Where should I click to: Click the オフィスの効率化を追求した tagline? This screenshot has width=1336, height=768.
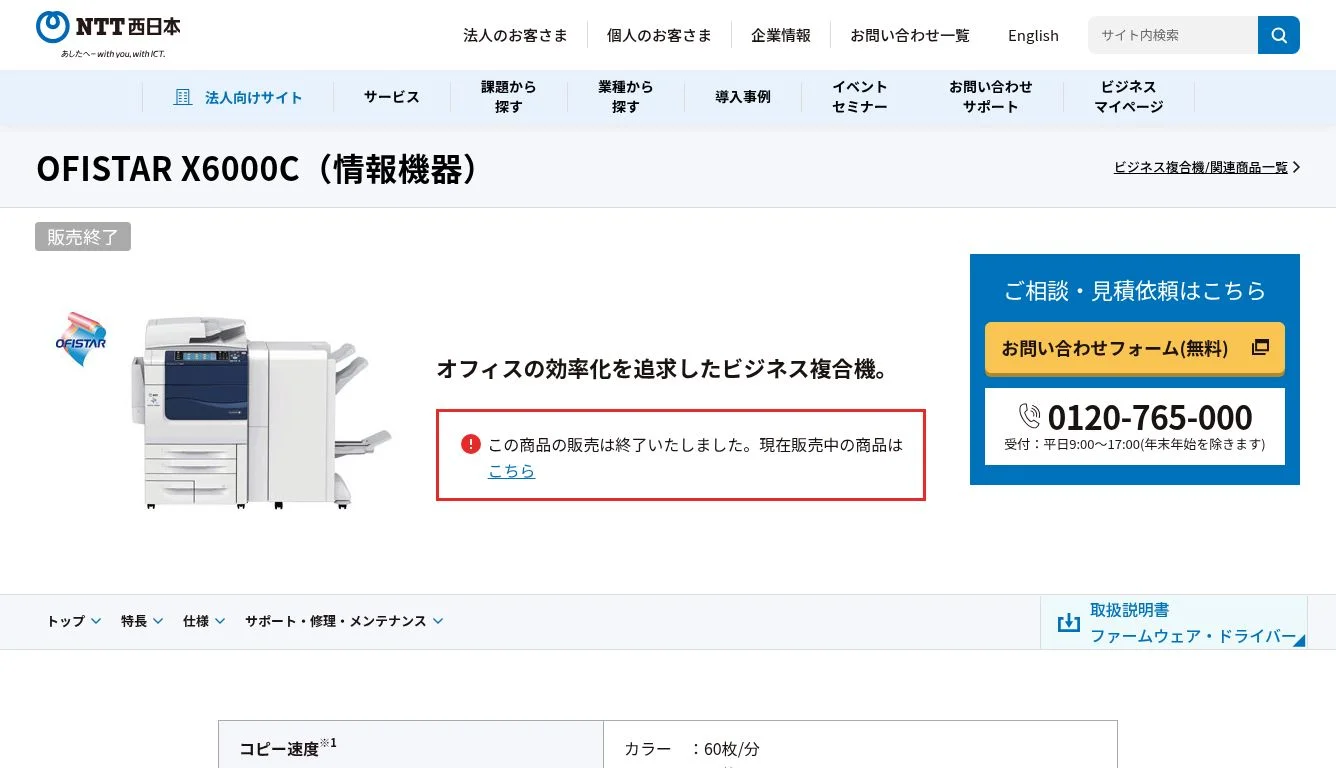662,369
